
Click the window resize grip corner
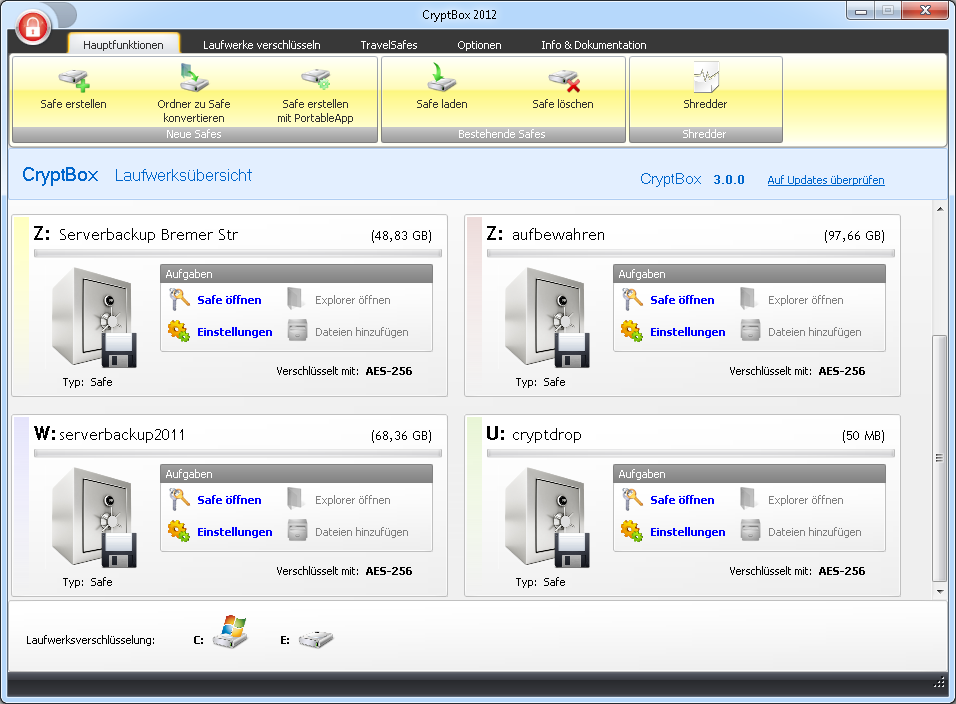(x=940, y=683)
